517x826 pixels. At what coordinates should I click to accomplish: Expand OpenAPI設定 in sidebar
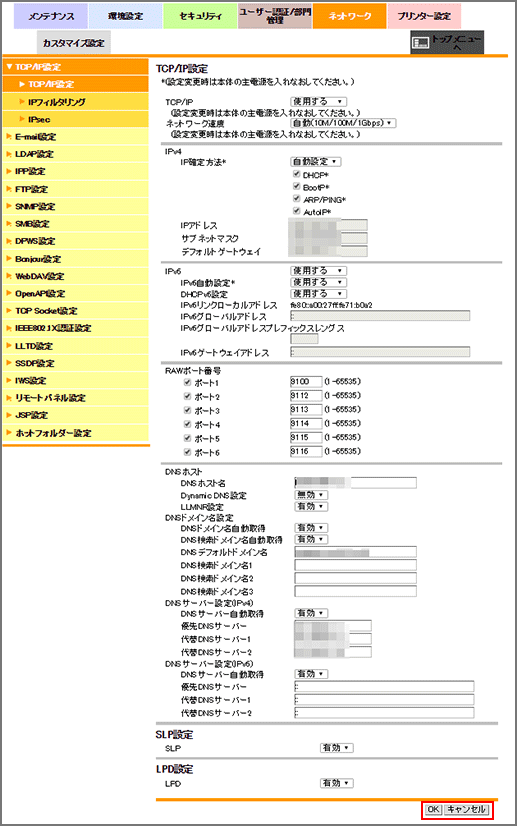point(76,293)
